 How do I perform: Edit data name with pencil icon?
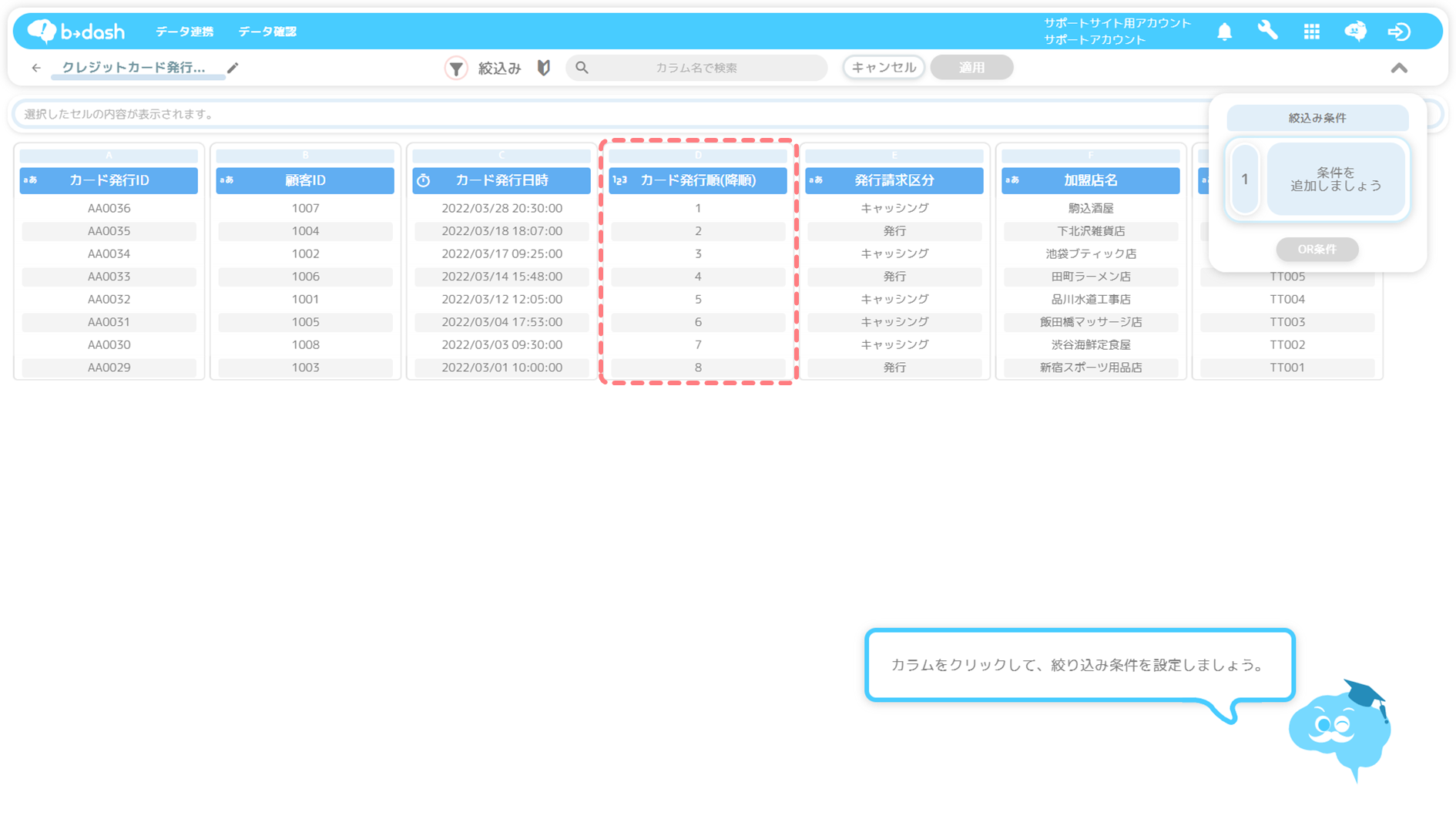pos(233,68)
